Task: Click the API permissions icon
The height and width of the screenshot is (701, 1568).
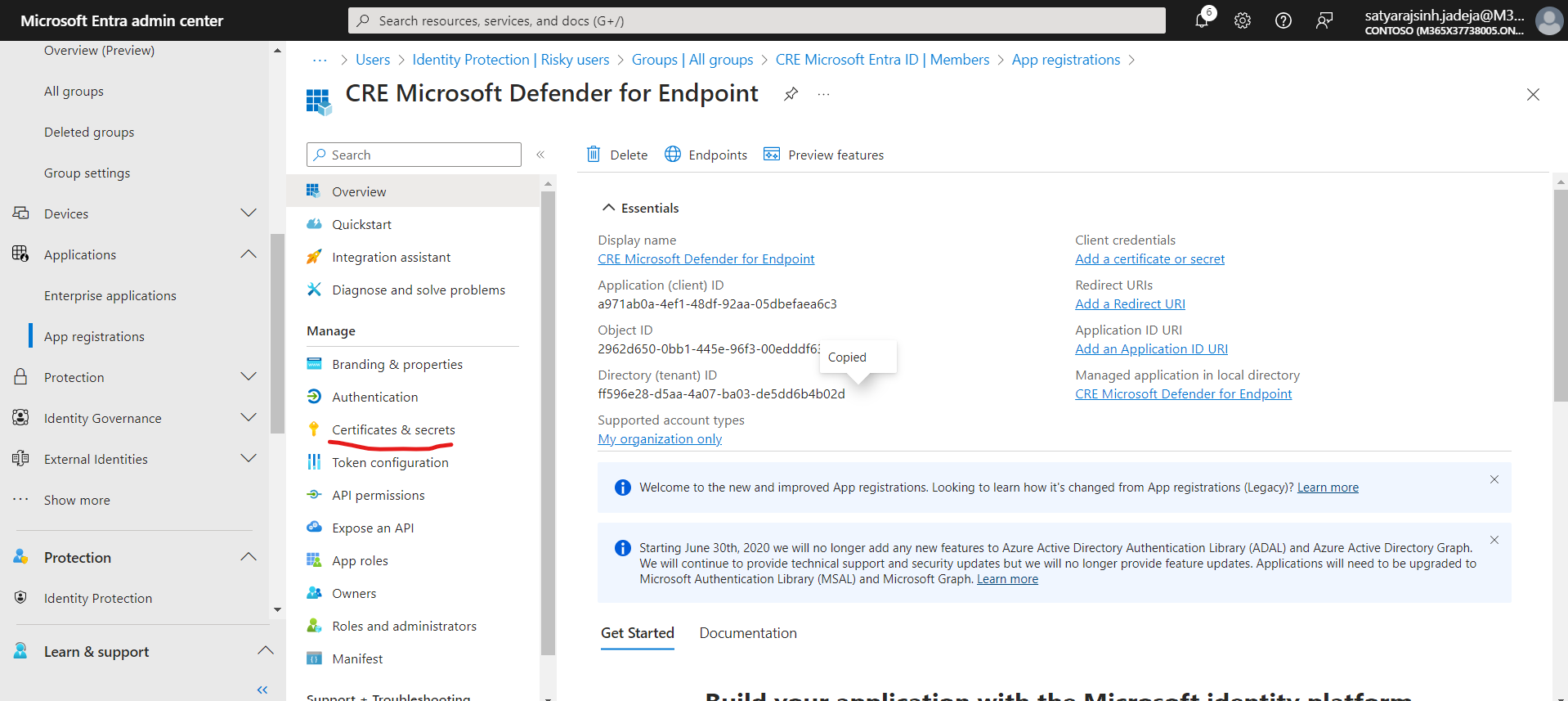Action: click(314, 495)
